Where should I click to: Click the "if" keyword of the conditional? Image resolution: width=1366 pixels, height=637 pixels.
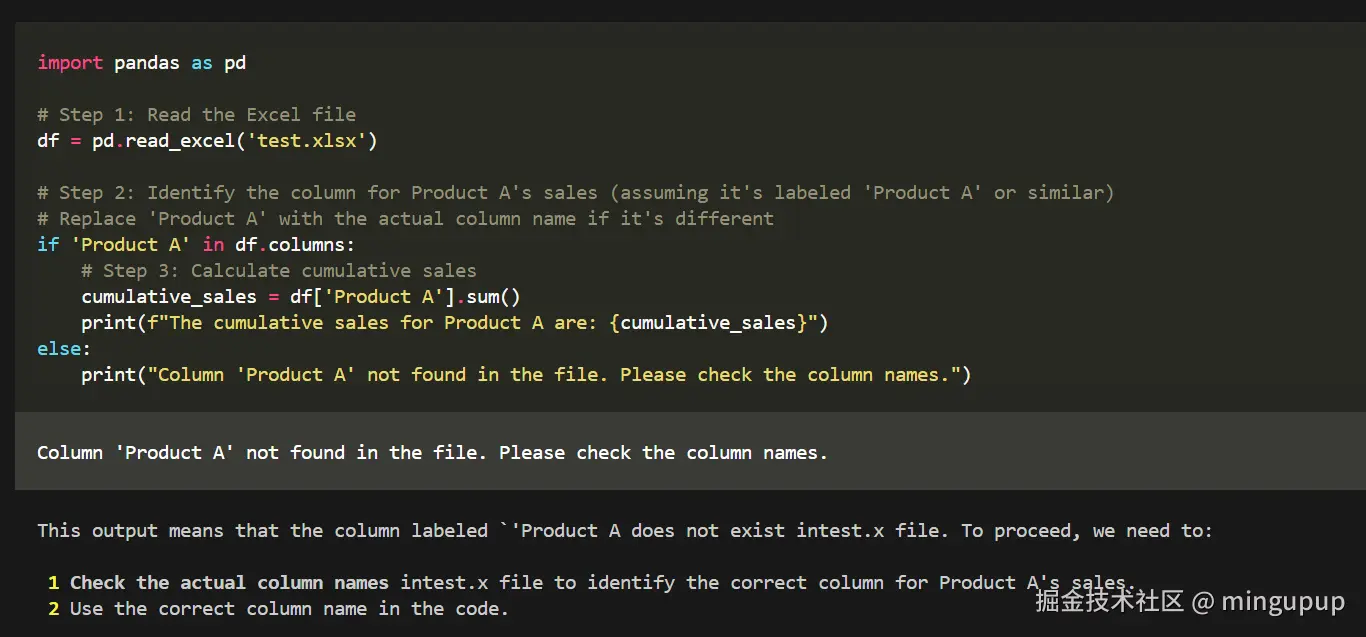pyautogui.click(x=48, y=245)
